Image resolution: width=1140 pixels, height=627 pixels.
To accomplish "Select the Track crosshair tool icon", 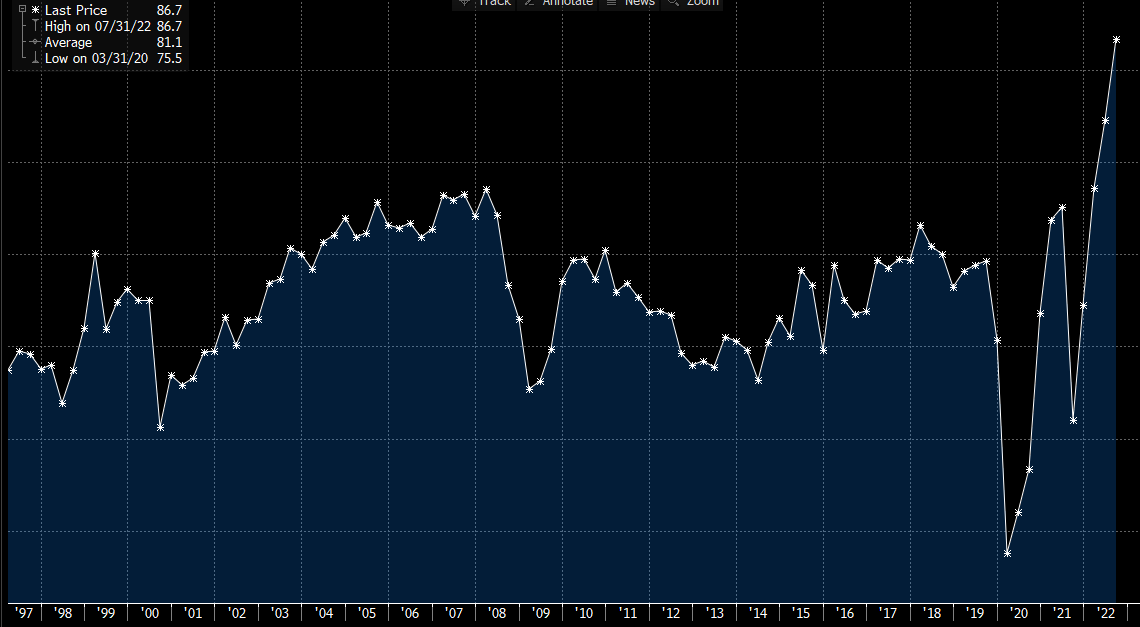I will click(464, 3).
